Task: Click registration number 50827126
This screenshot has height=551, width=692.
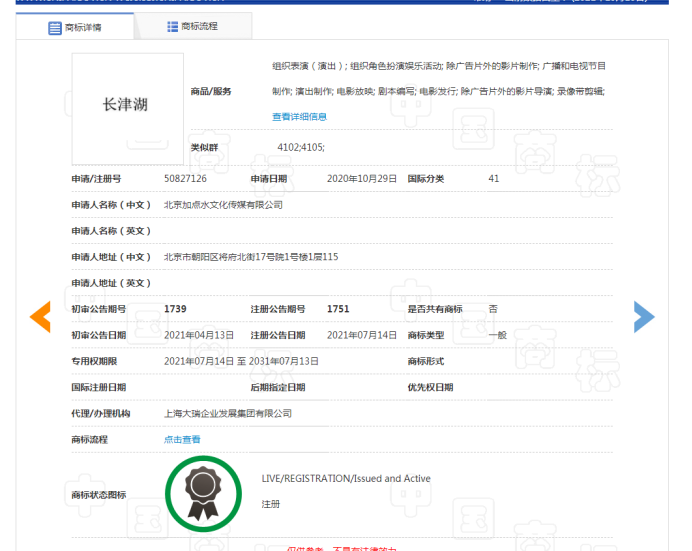Action: tap(185, 179)
